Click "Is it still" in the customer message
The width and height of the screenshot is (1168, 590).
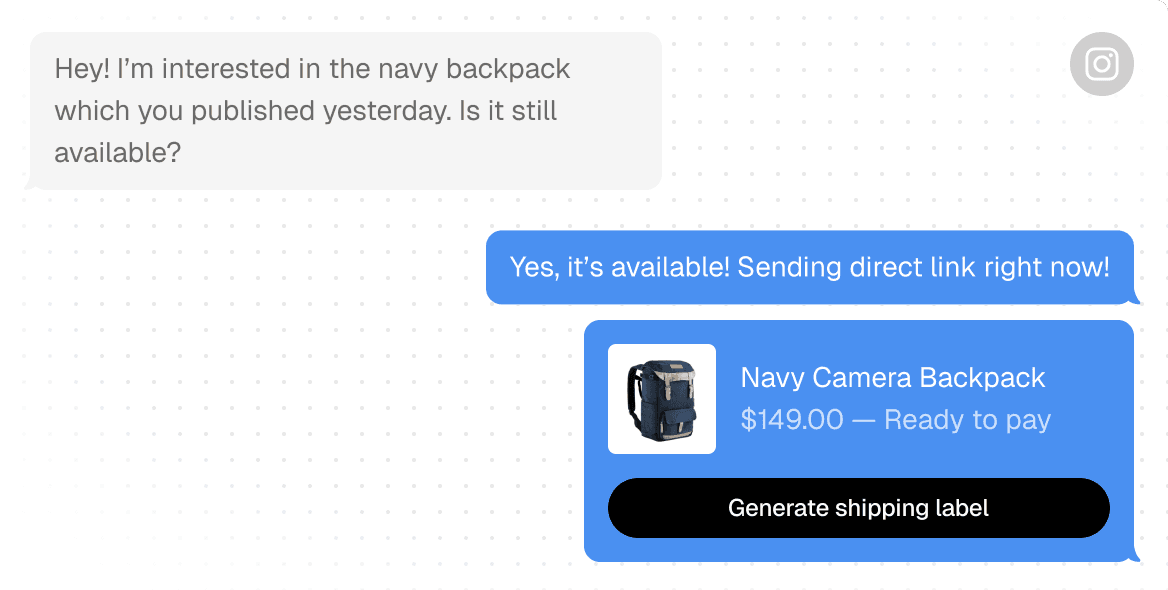point(508,111)
